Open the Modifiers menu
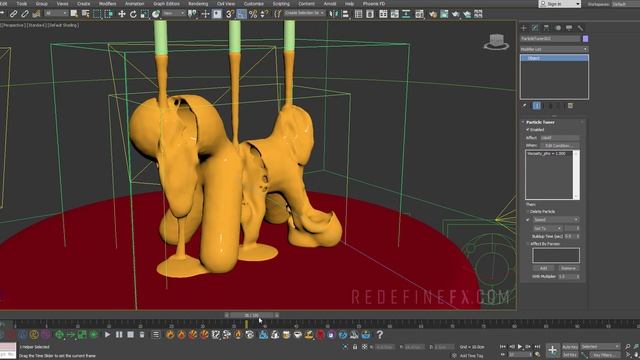 point(107,4)
